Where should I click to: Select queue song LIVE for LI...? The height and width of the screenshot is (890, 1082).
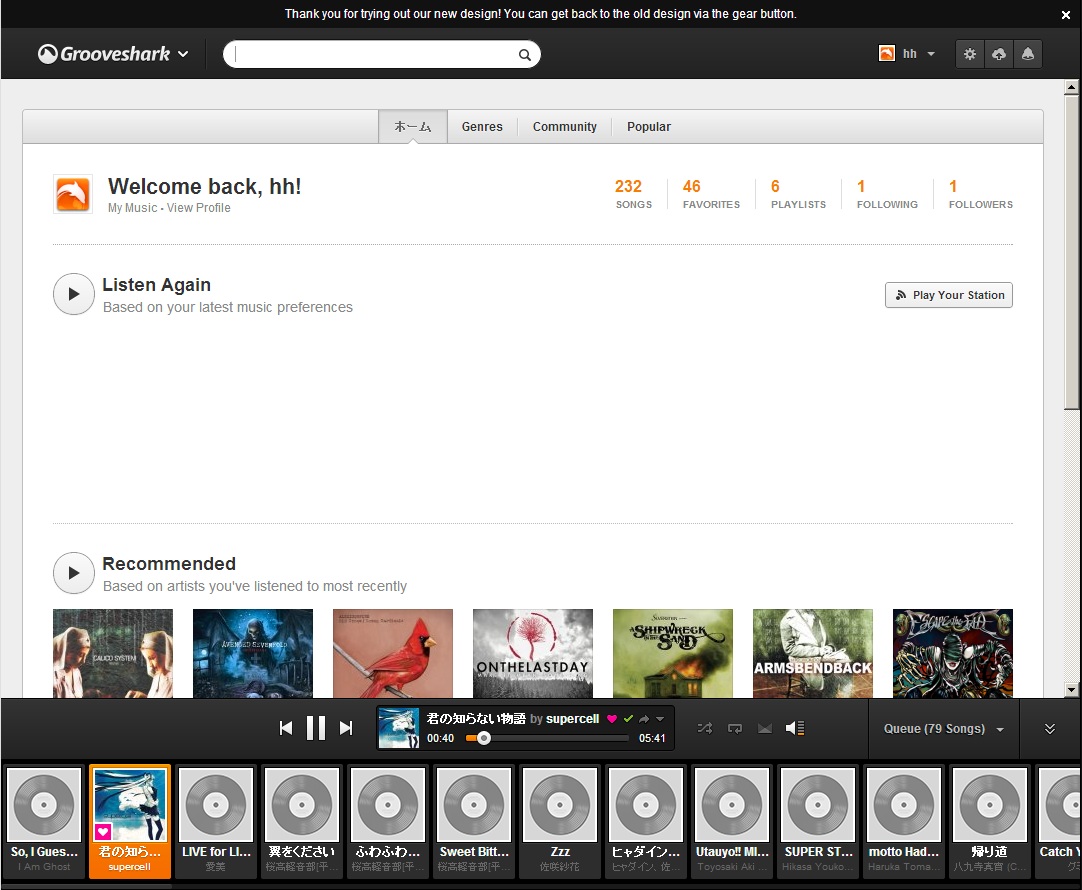point(216,821)
